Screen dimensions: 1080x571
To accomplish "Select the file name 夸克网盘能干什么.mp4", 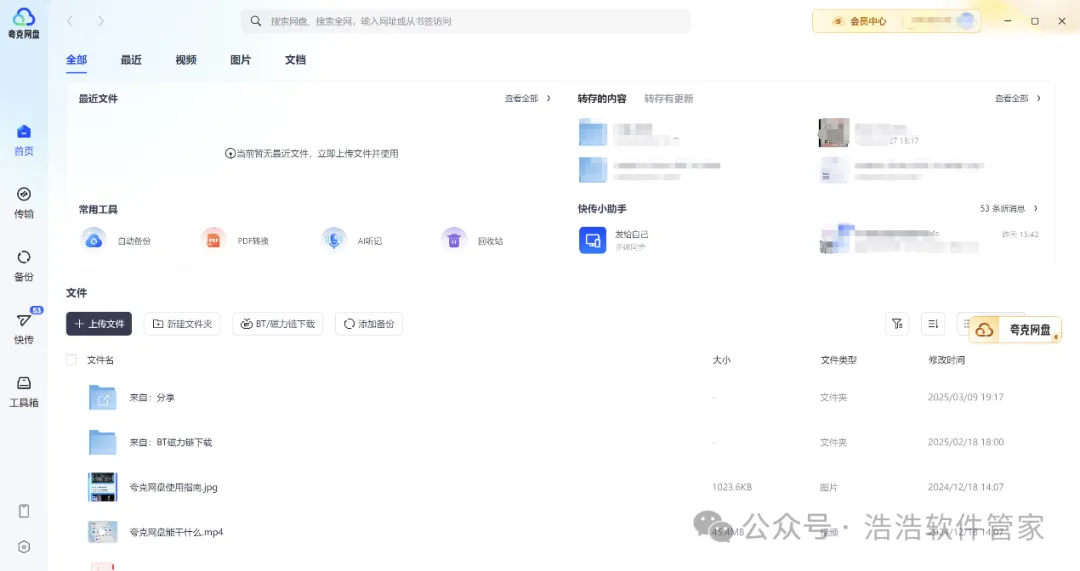I will tap(176, 532).
